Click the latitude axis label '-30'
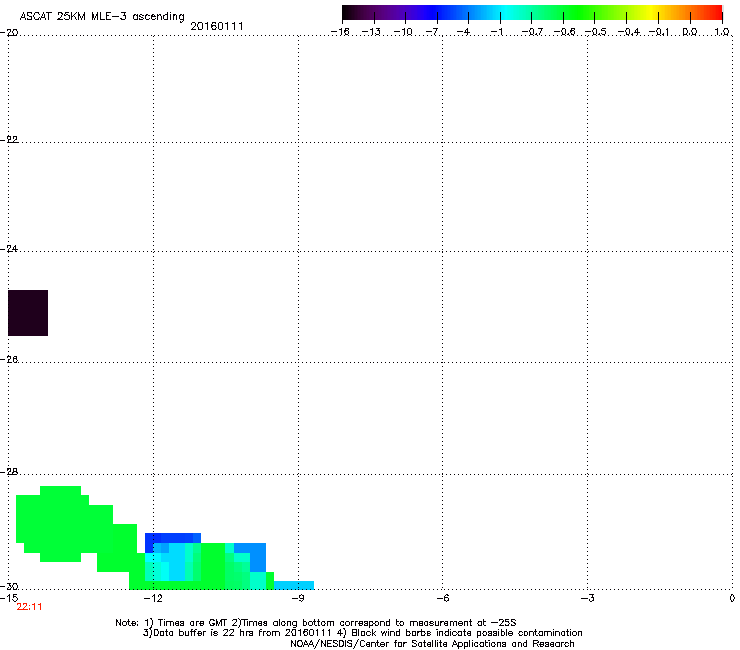 click(9, 587)
